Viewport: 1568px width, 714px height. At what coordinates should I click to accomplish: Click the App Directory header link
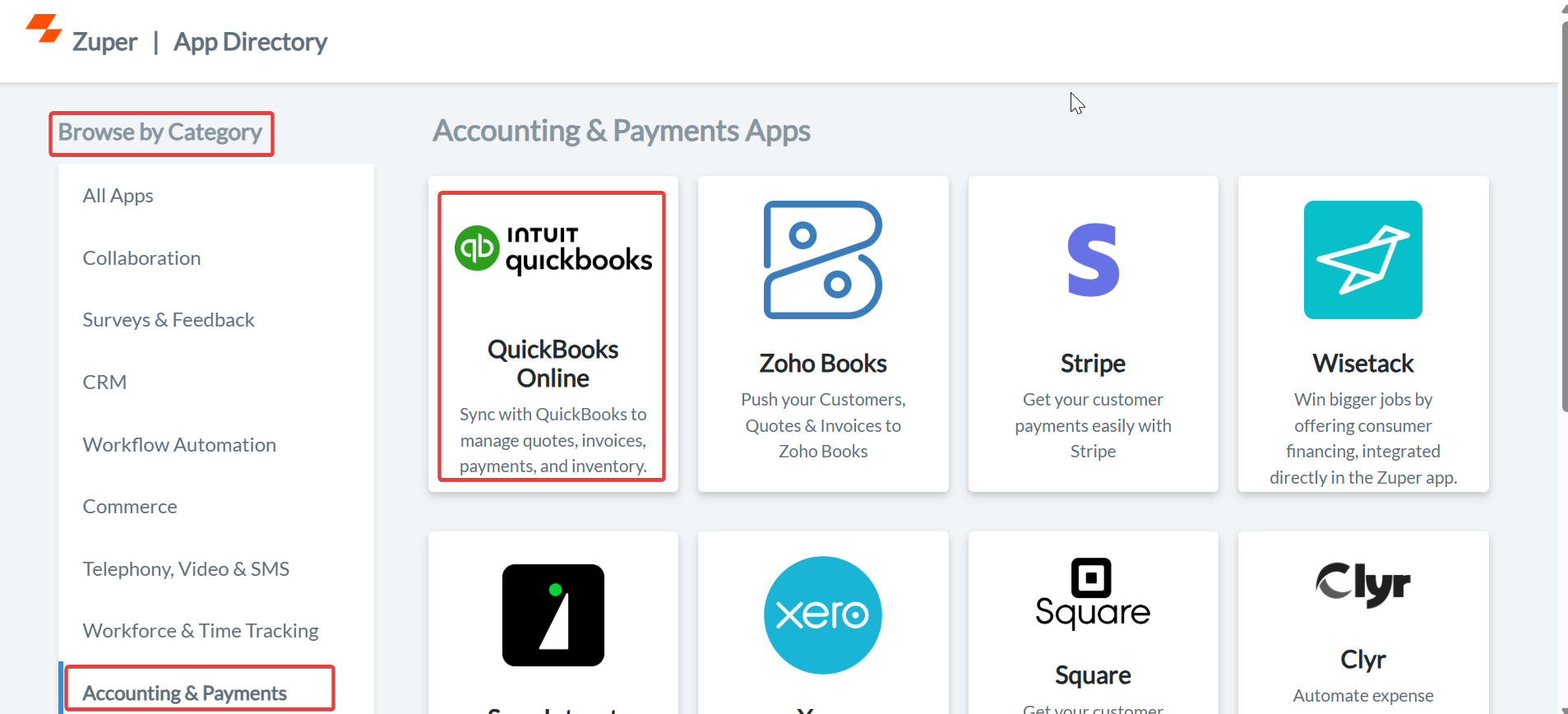point(251,42)
